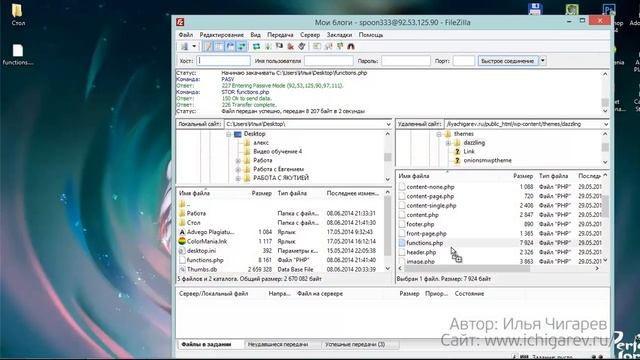The width and height of the screenshot is (640, 360).
Task: Select the Thumbs.db file
Action: [x=202, y=270]
